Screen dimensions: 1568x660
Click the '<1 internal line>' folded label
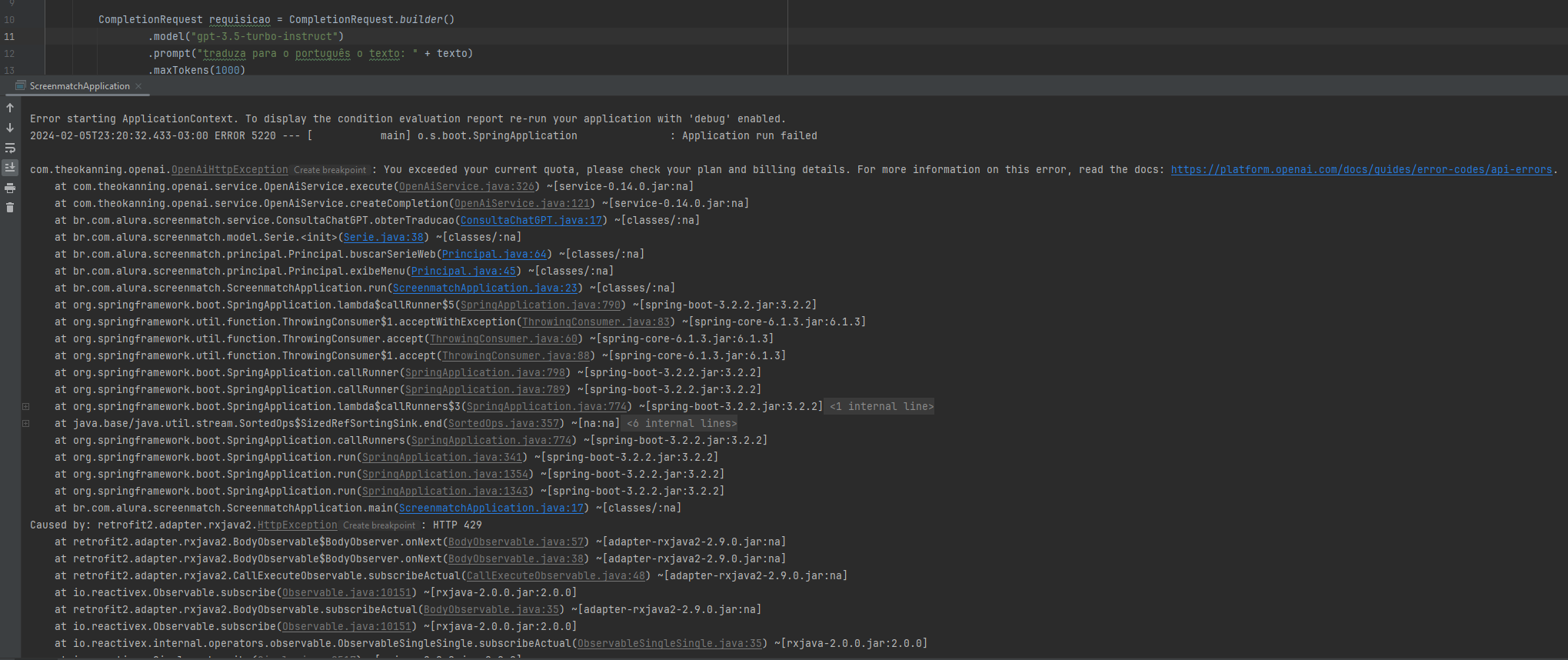tap(881, 406)
